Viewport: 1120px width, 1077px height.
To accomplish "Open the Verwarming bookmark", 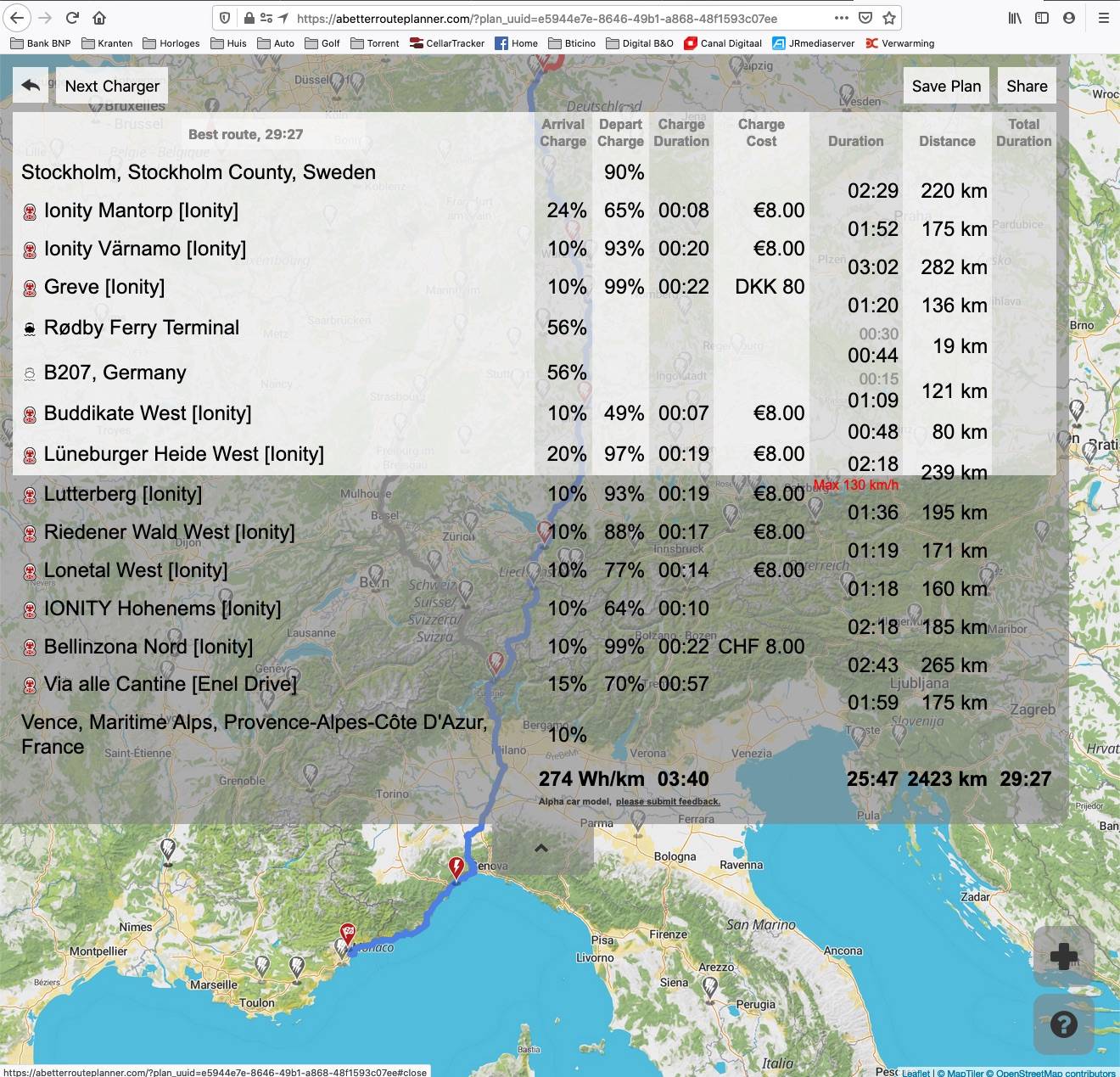I will point(899,43).
